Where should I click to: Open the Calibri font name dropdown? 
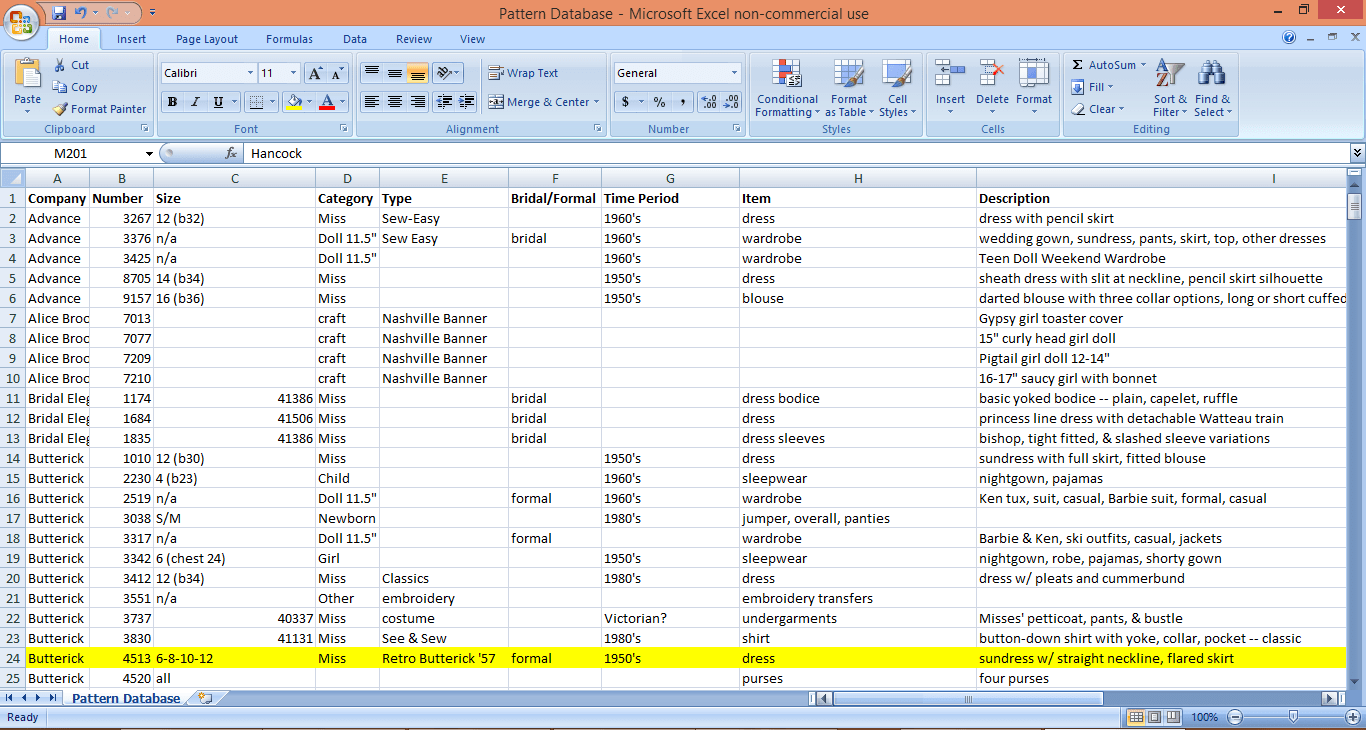(x=250, y=73)
